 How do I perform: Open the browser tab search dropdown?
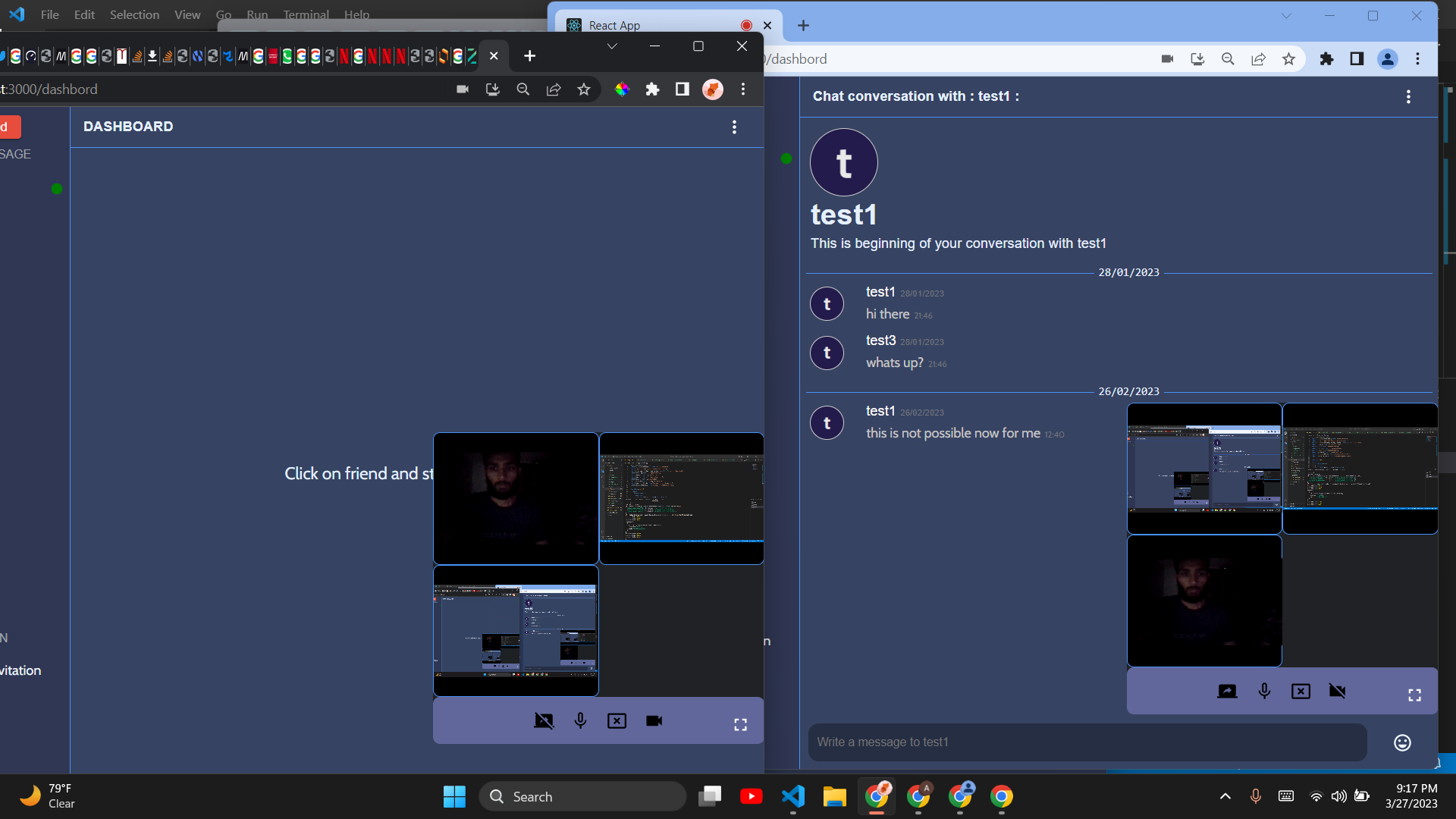coord(1287,15)
